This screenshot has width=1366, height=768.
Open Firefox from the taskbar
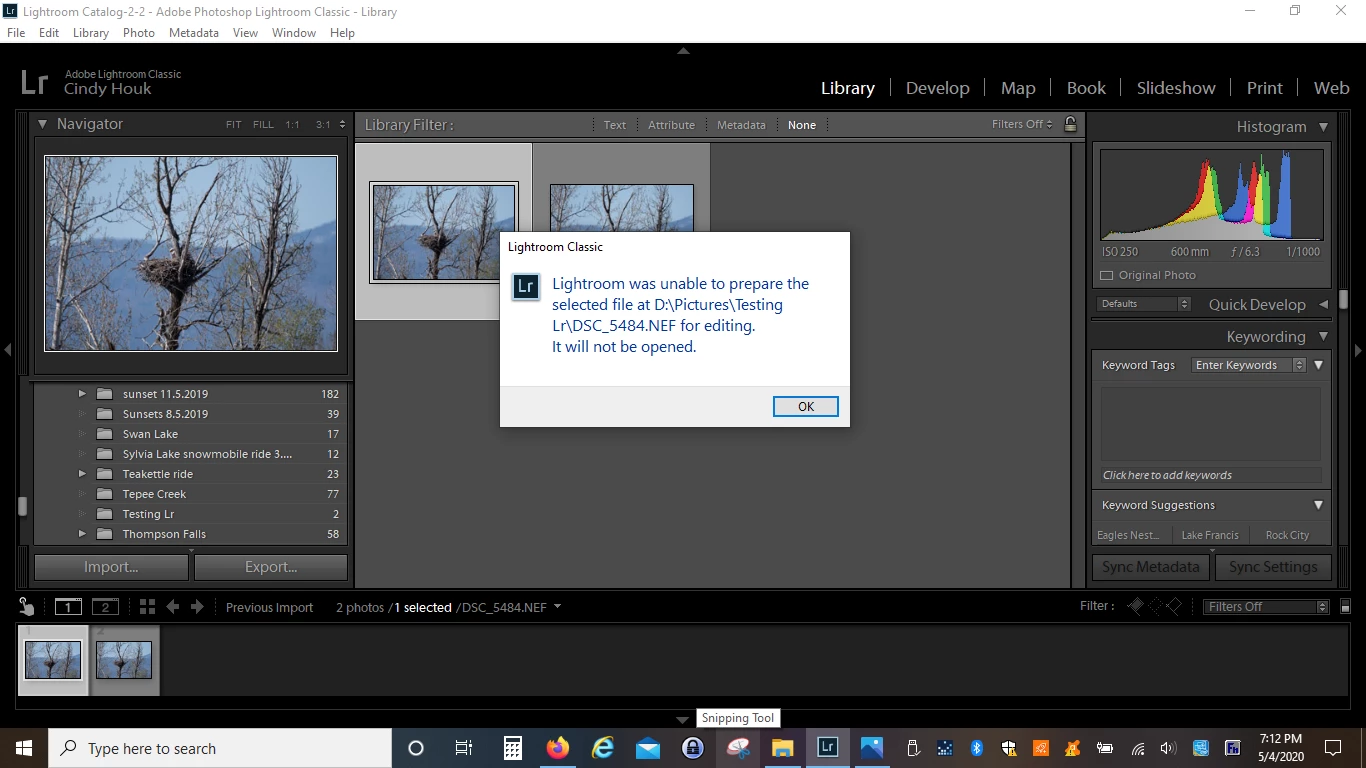[557, 748]
